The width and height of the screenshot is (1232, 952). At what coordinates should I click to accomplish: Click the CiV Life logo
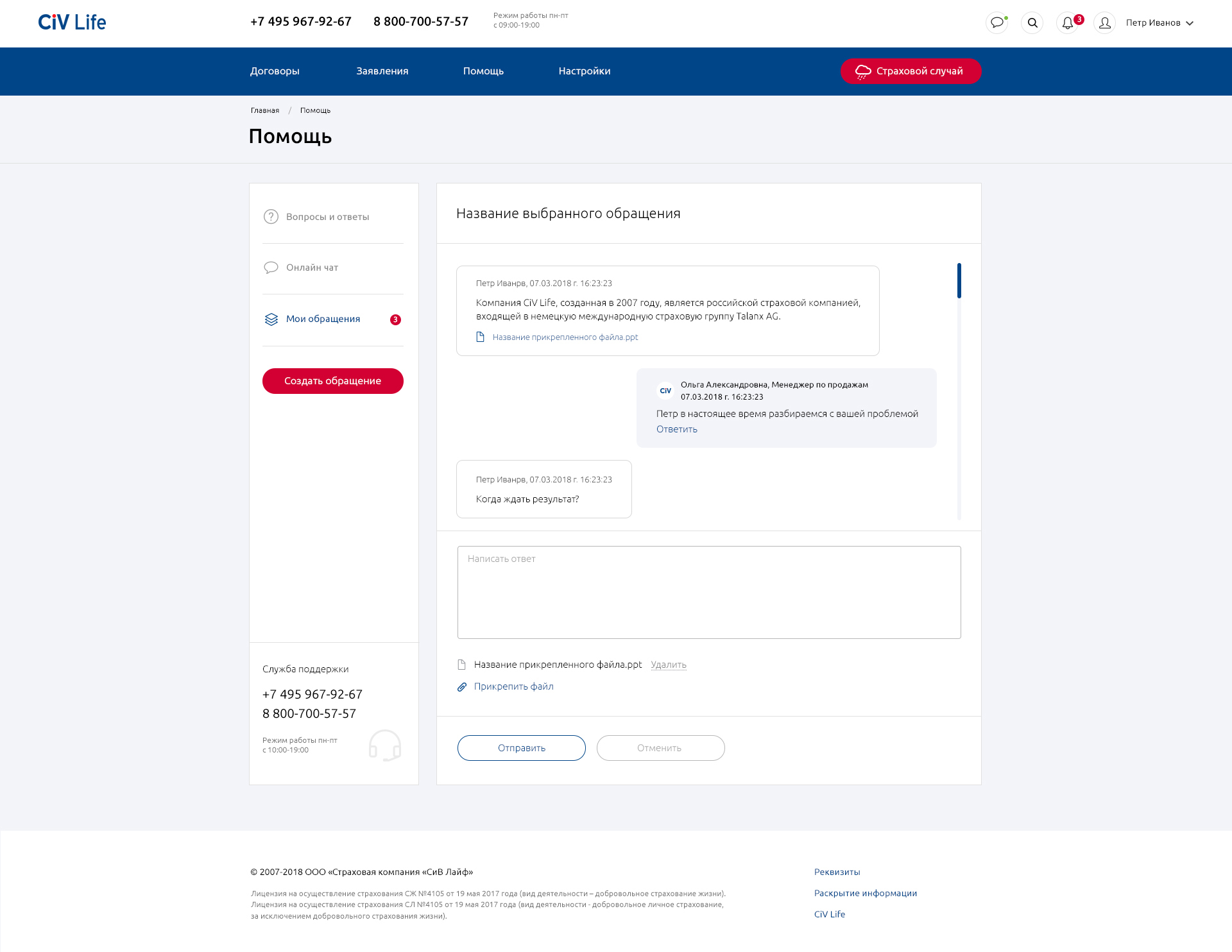72,22
